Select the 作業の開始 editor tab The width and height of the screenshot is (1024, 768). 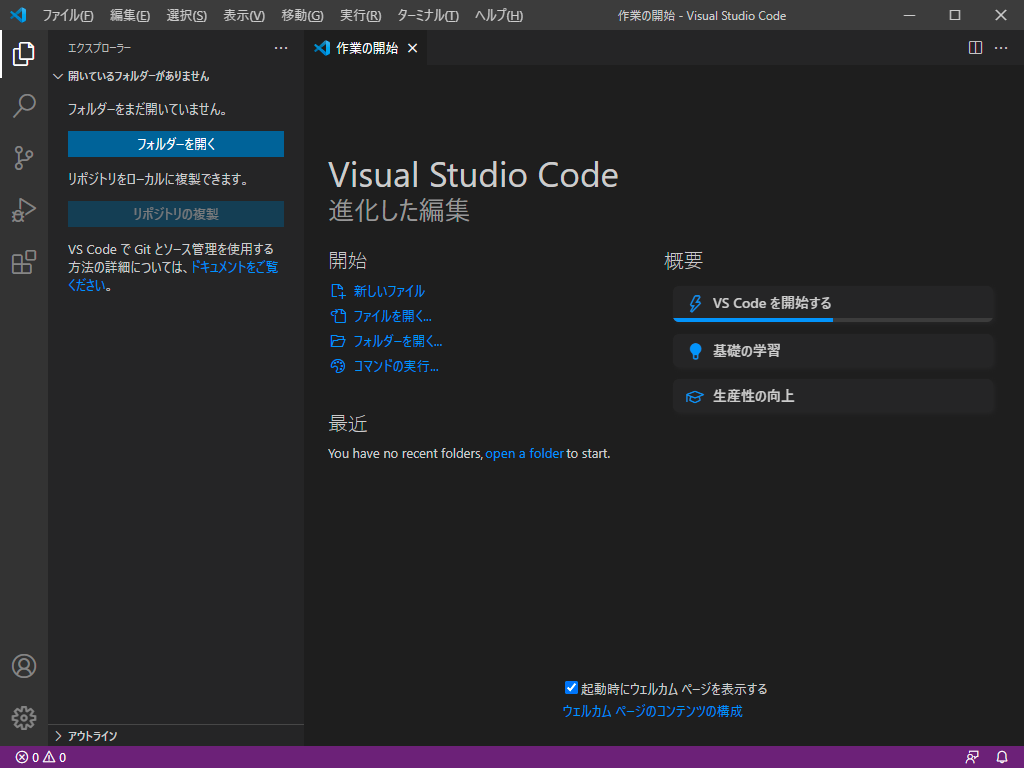tap(366, 48)
